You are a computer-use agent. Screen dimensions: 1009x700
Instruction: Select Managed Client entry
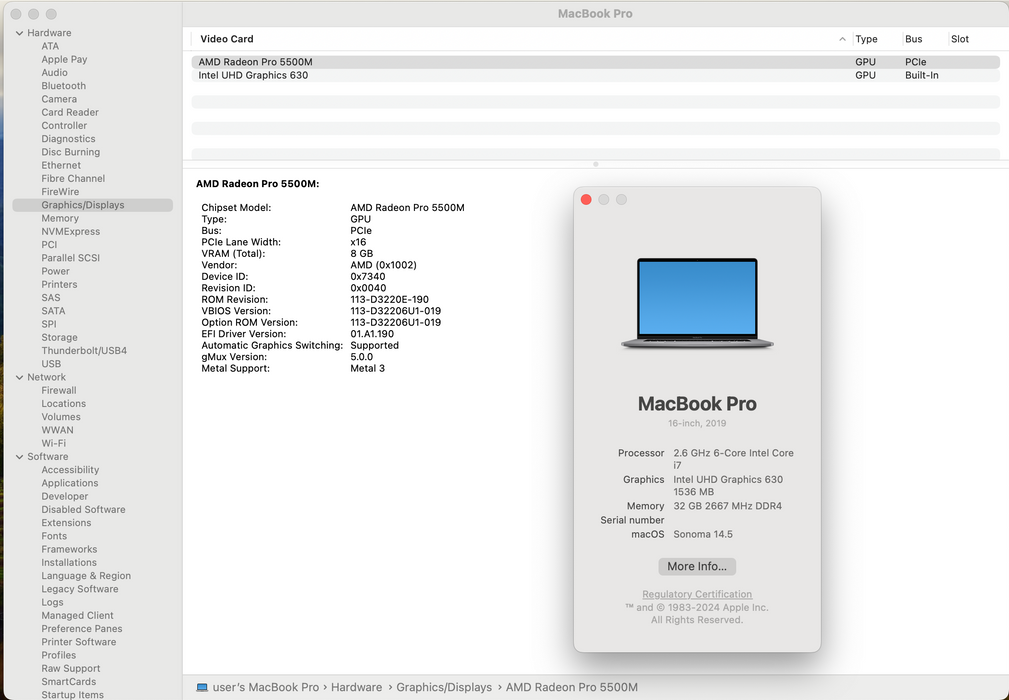click(77, 616)
